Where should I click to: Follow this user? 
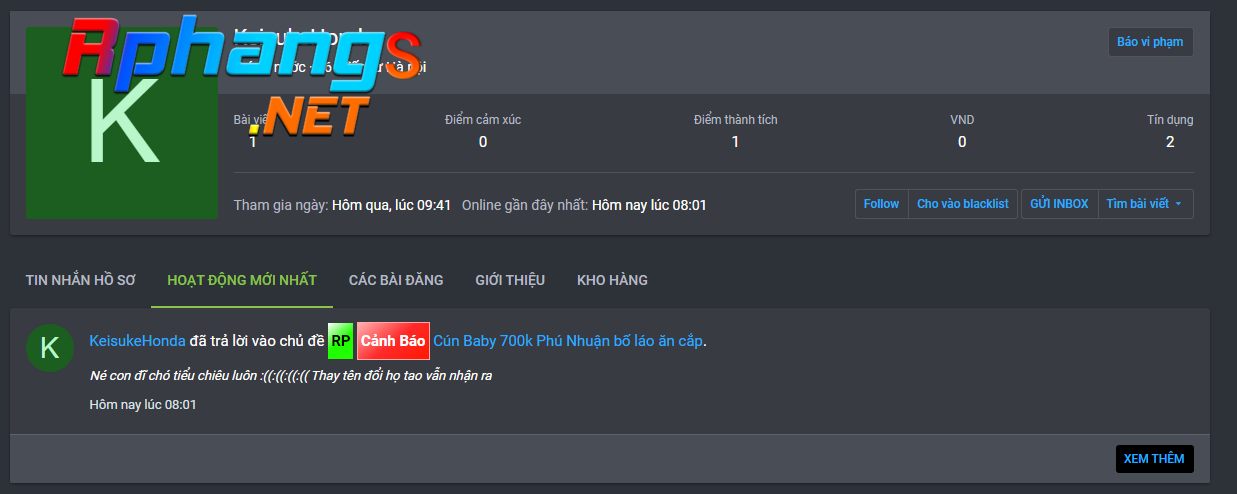pyautogui.click(x=881, y=204)
